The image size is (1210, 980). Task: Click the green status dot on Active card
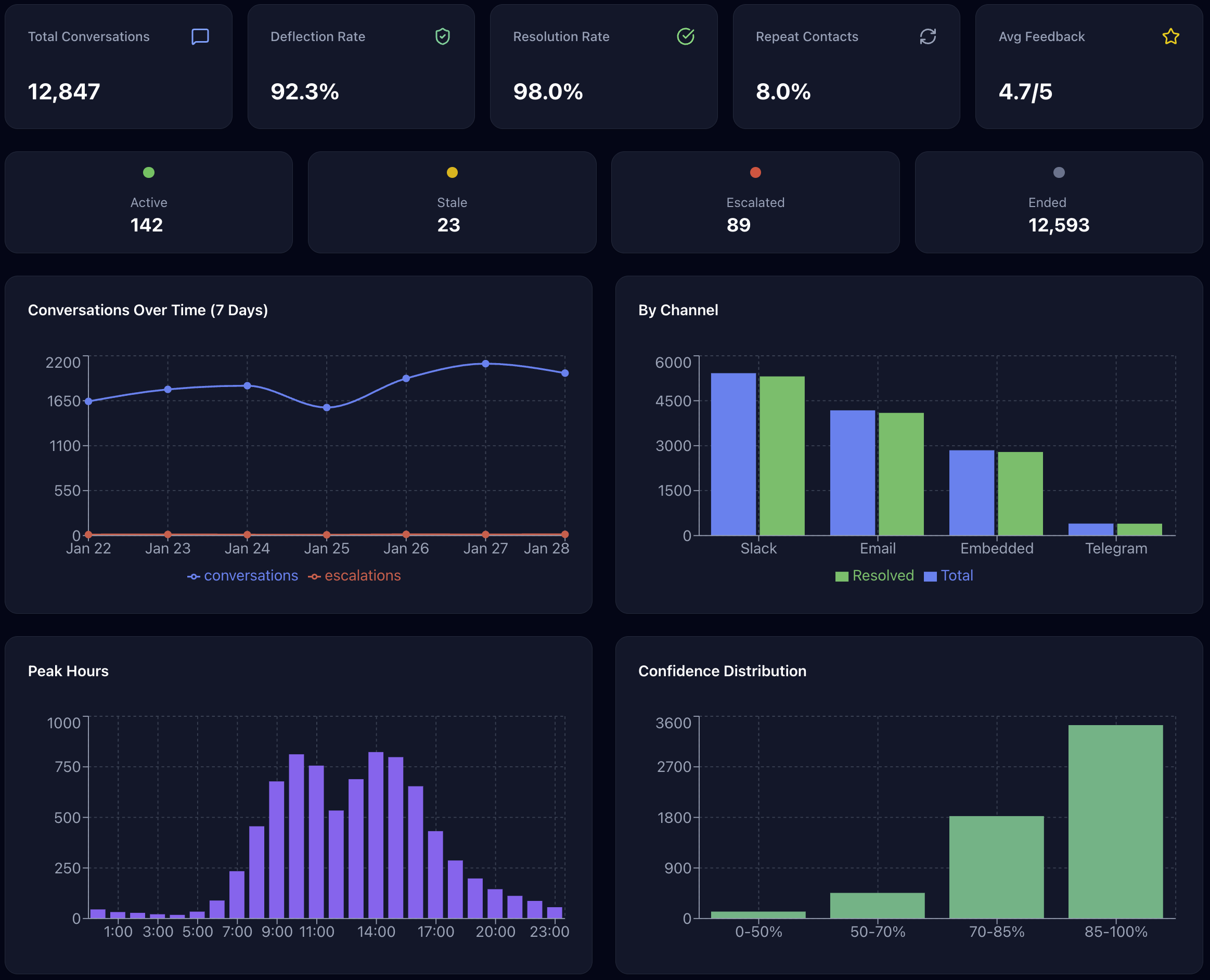[148, 173]
